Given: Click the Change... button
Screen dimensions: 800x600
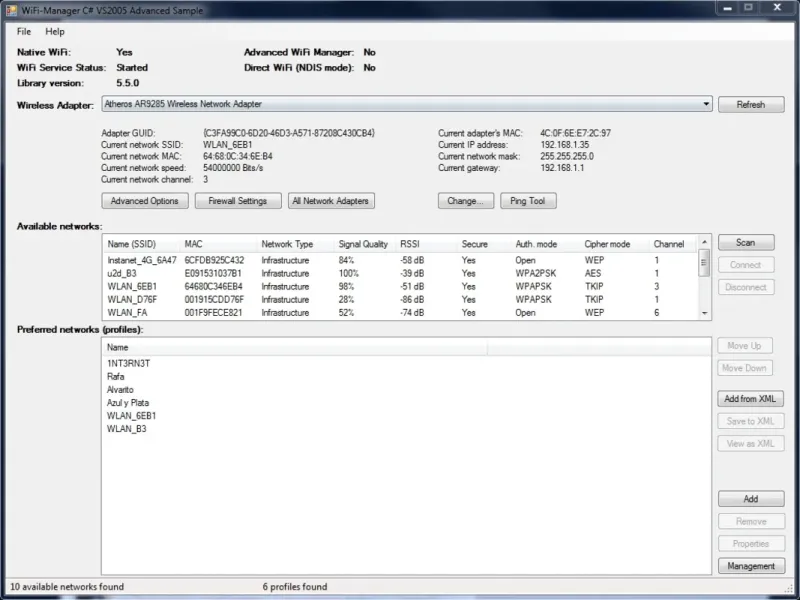Looking at the screenshot, I should point(466,201).
